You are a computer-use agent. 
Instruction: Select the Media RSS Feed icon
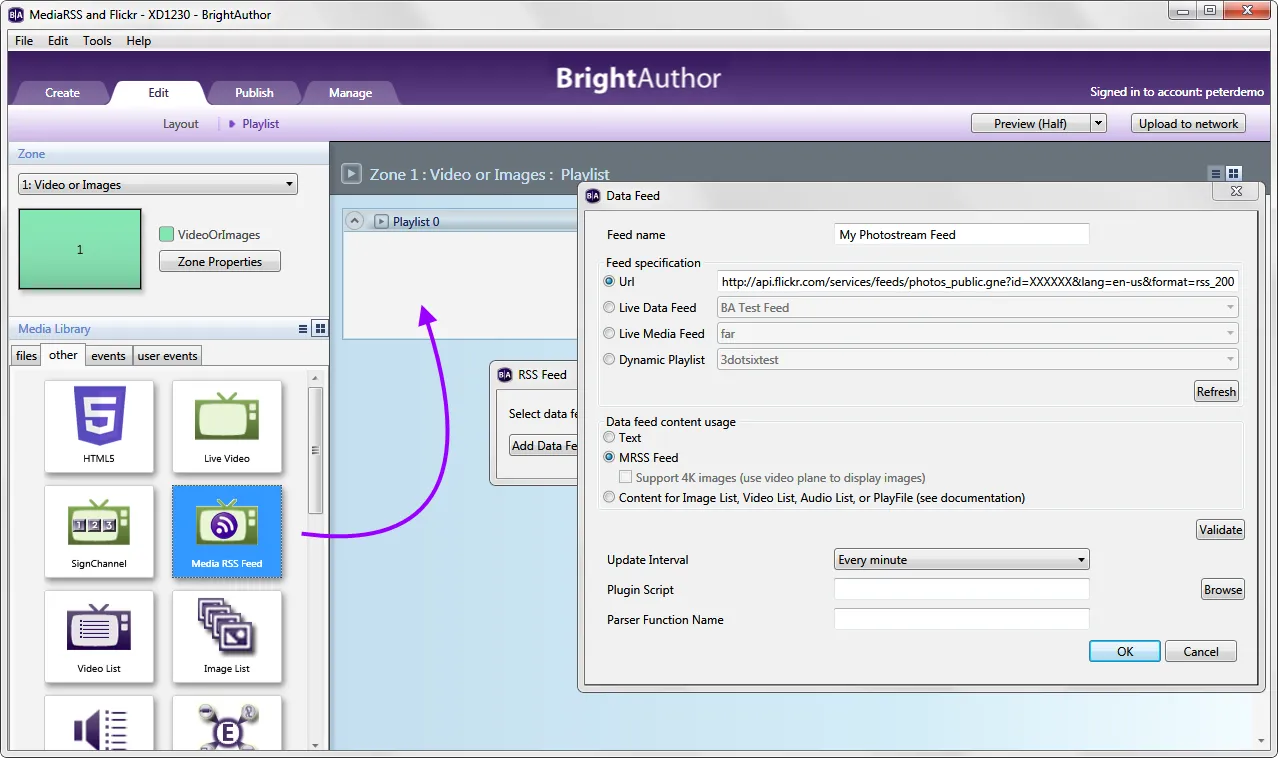pos(227,531)
